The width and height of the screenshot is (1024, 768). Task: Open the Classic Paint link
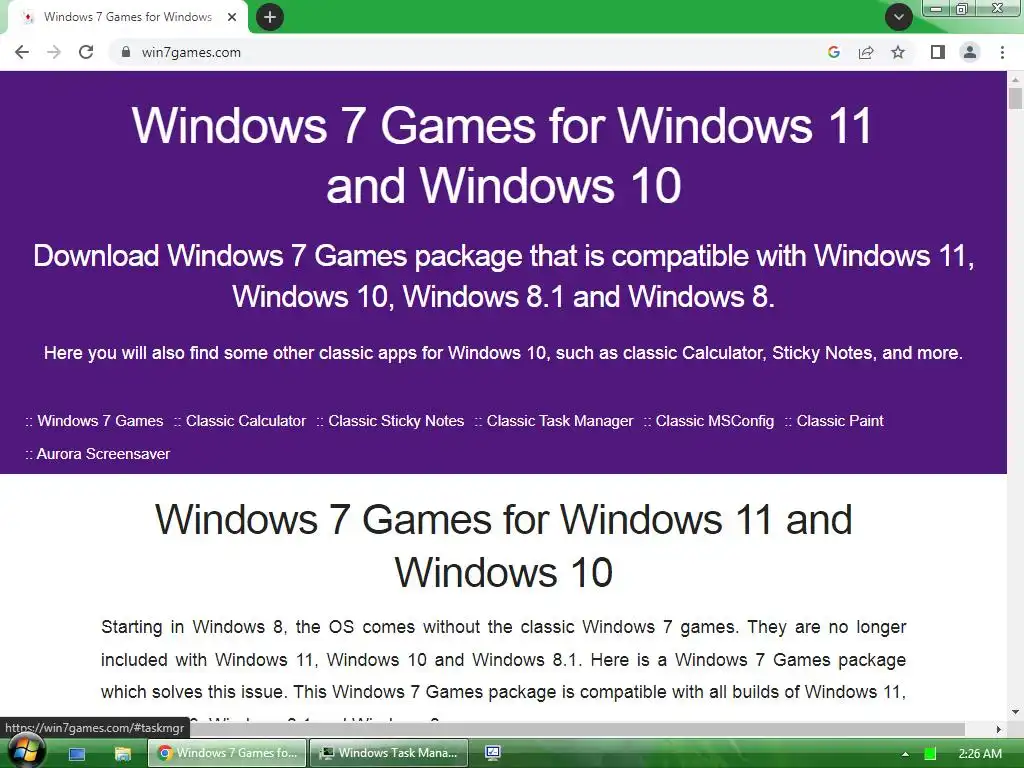coord(840,421)
